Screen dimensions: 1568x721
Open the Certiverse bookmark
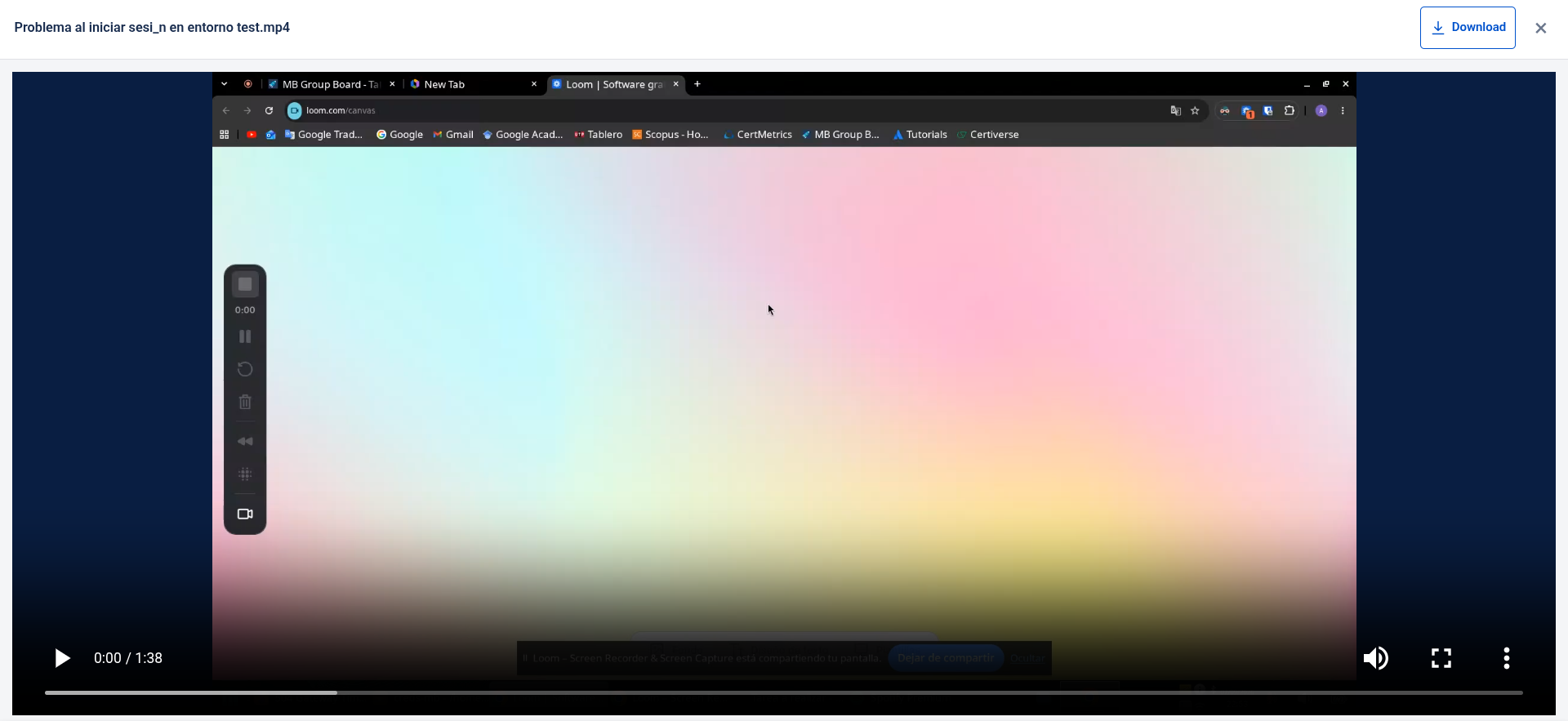coord(988,135)
